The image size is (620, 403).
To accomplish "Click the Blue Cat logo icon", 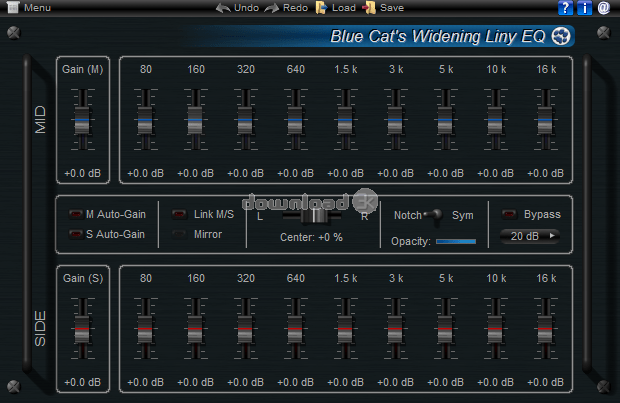I will pyautogui.click(x=561, y=36).
